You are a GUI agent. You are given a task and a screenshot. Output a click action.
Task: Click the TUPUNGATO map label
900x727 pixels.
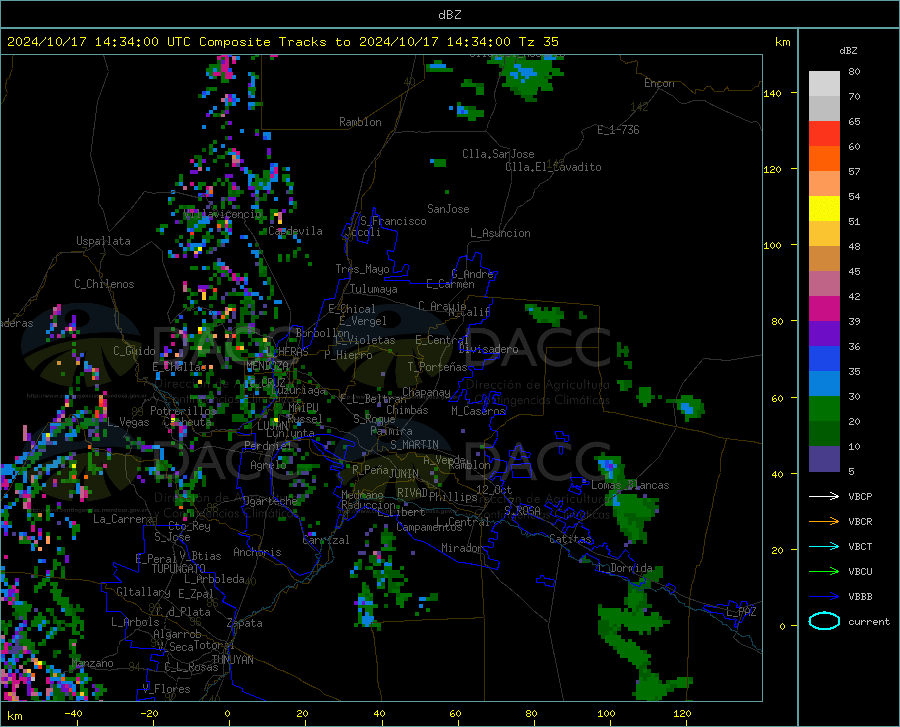click(179, 569)
